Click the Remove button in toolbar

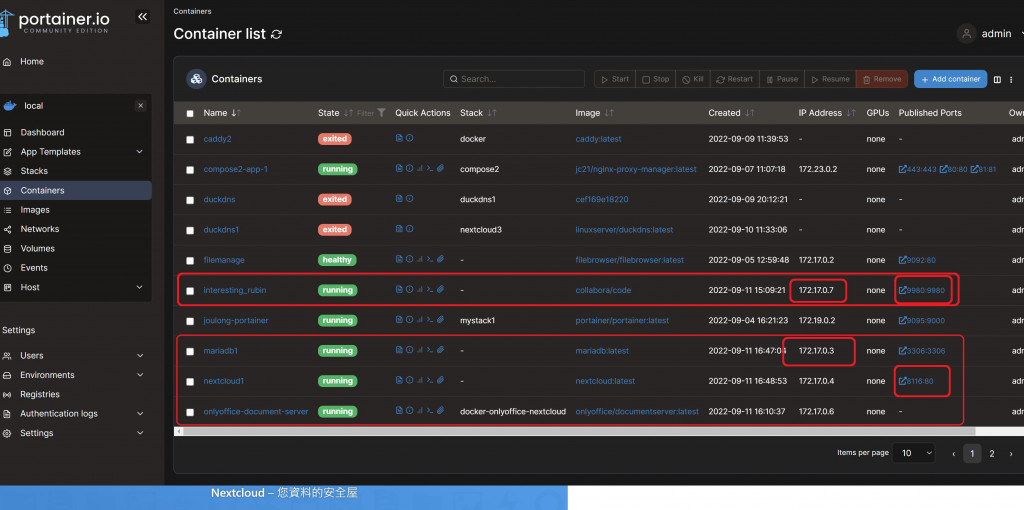tap(882, 79)
